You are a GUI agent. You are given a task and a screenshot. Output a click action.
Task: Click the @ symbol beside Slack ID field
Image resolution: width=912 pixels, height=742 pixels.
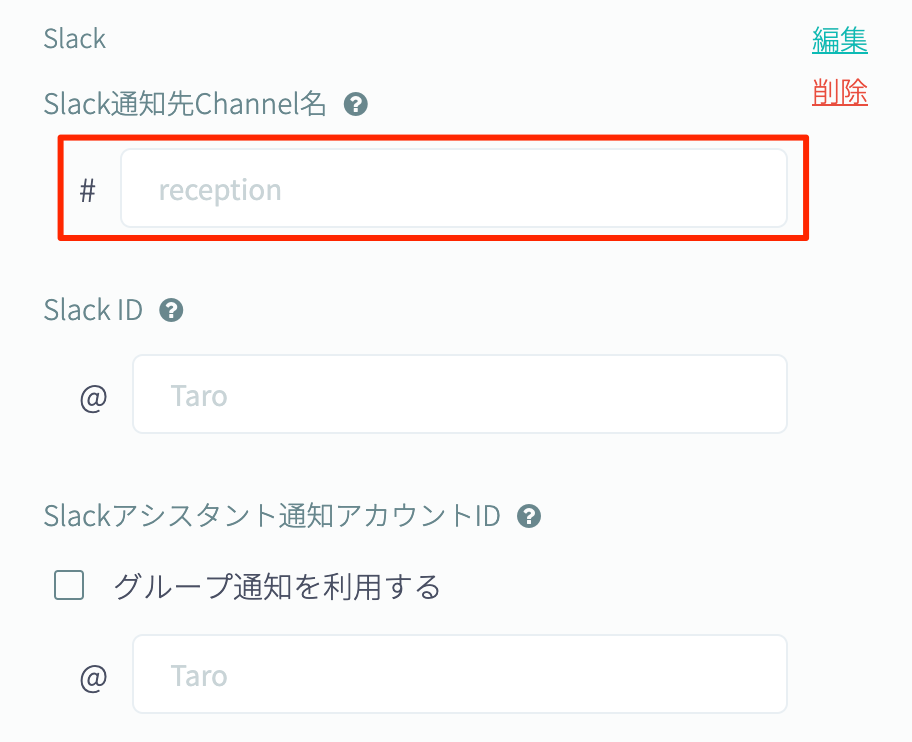[94, 397]
